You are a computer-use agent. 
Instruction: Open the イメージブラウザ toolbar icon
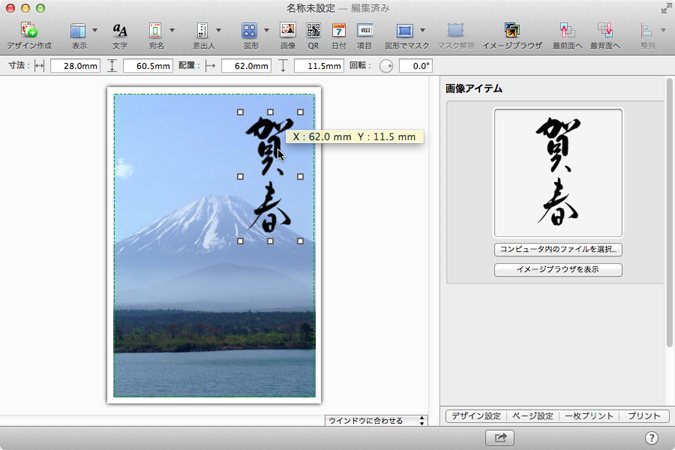point(512,31)
